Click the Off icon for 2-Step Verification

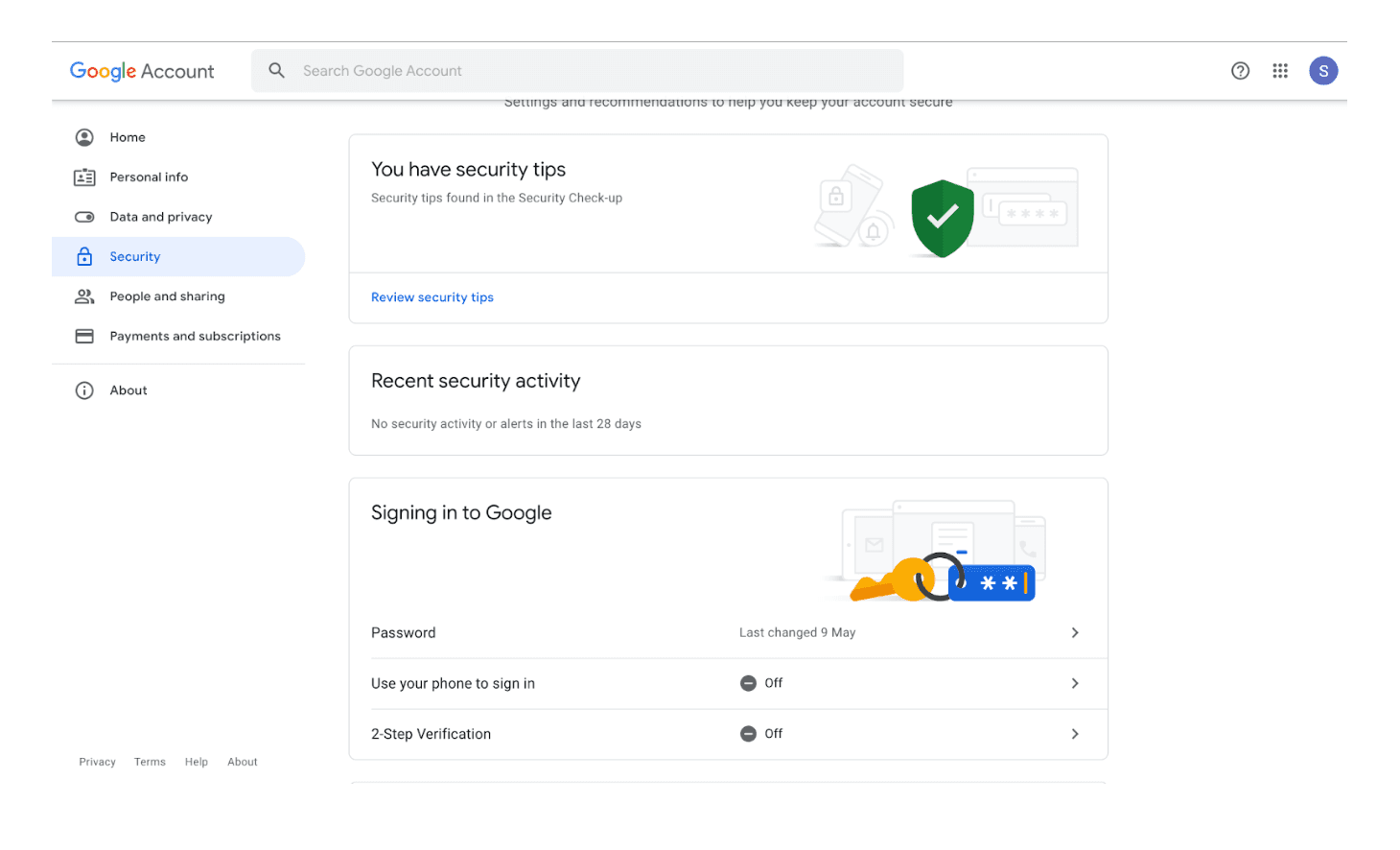click(x=748, y=734)
